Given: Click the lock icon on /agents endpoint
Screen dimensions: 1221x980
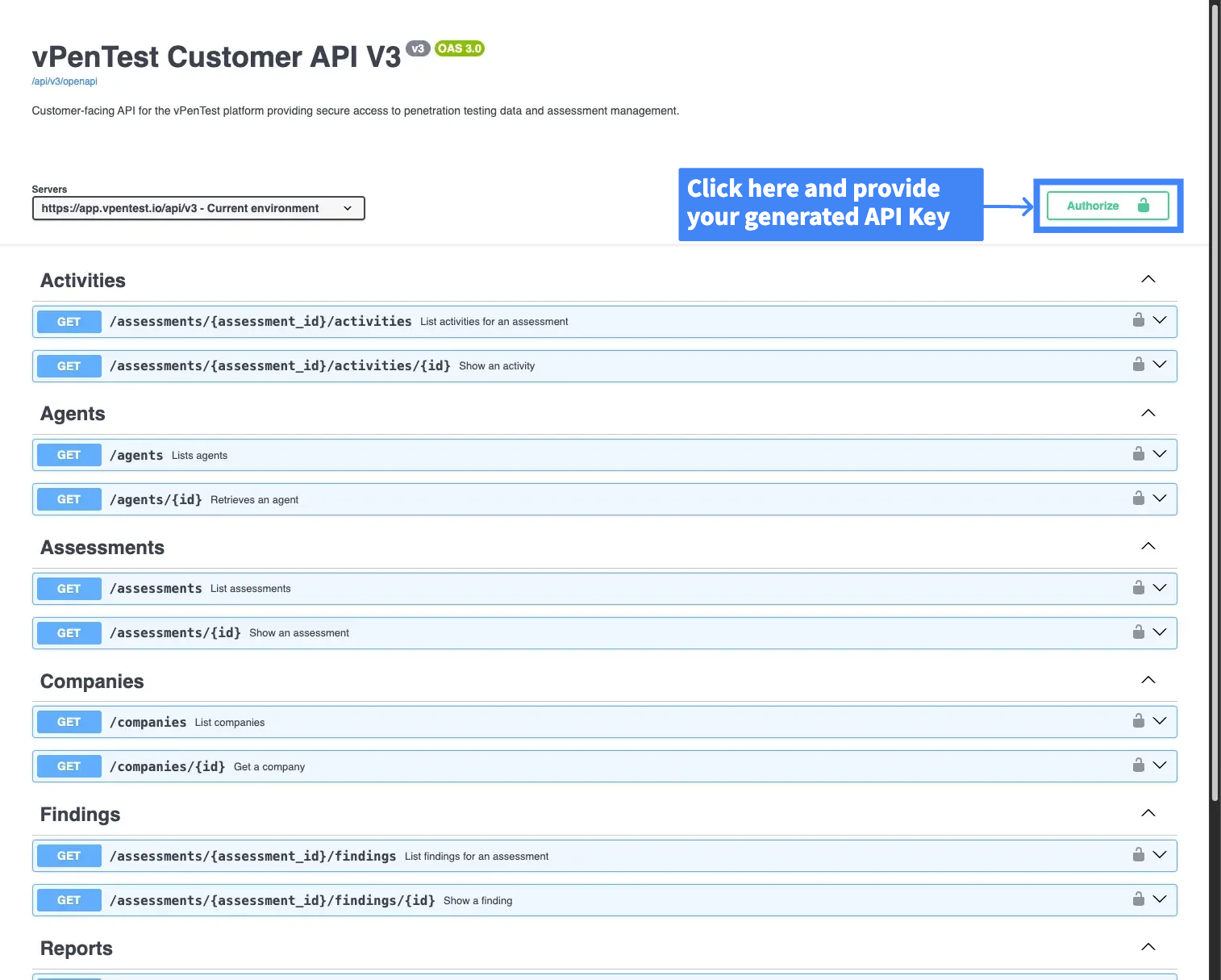Looking at the screenshot, I should [x=1138, y=454].
